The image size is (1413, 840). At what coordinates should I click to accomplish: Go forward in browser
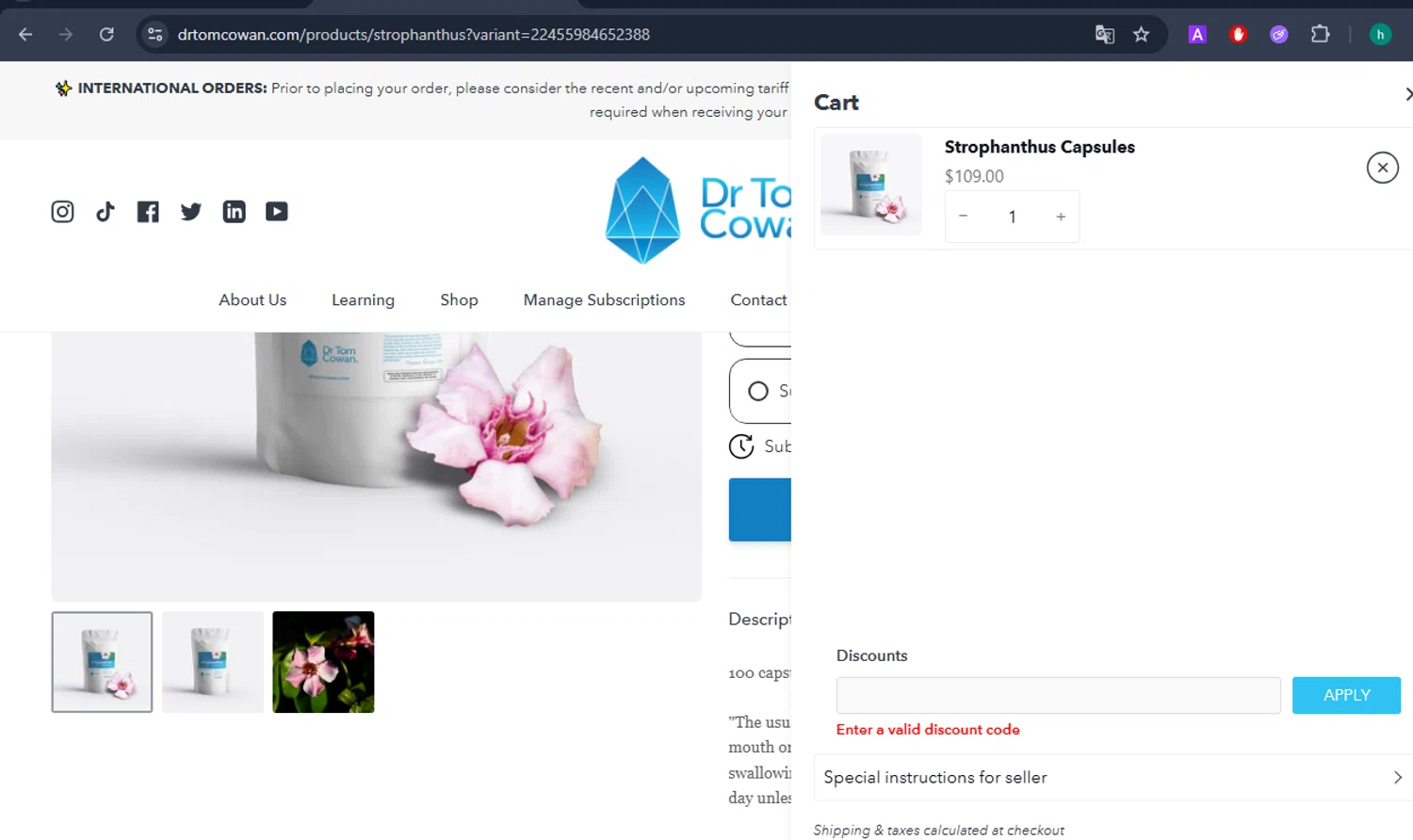coord(66,35)
